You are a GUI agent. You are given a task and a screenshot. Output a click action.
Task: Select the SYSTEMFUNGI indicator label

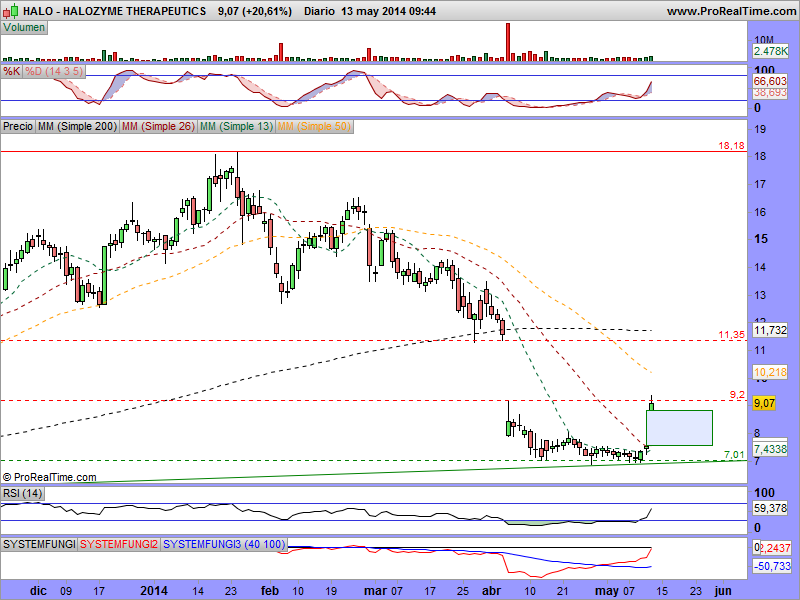point(39,544)
